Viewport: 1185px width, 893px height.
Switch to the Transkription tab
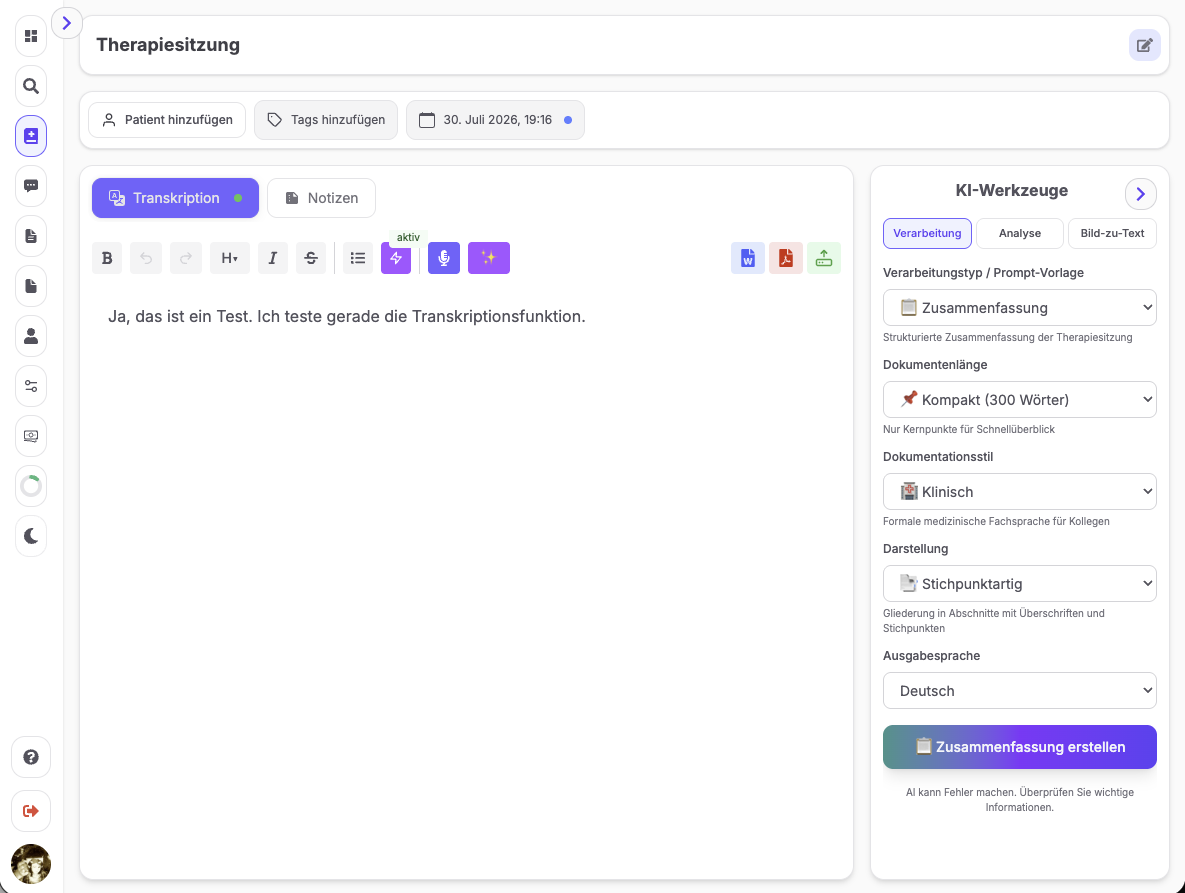pos(175,198)
